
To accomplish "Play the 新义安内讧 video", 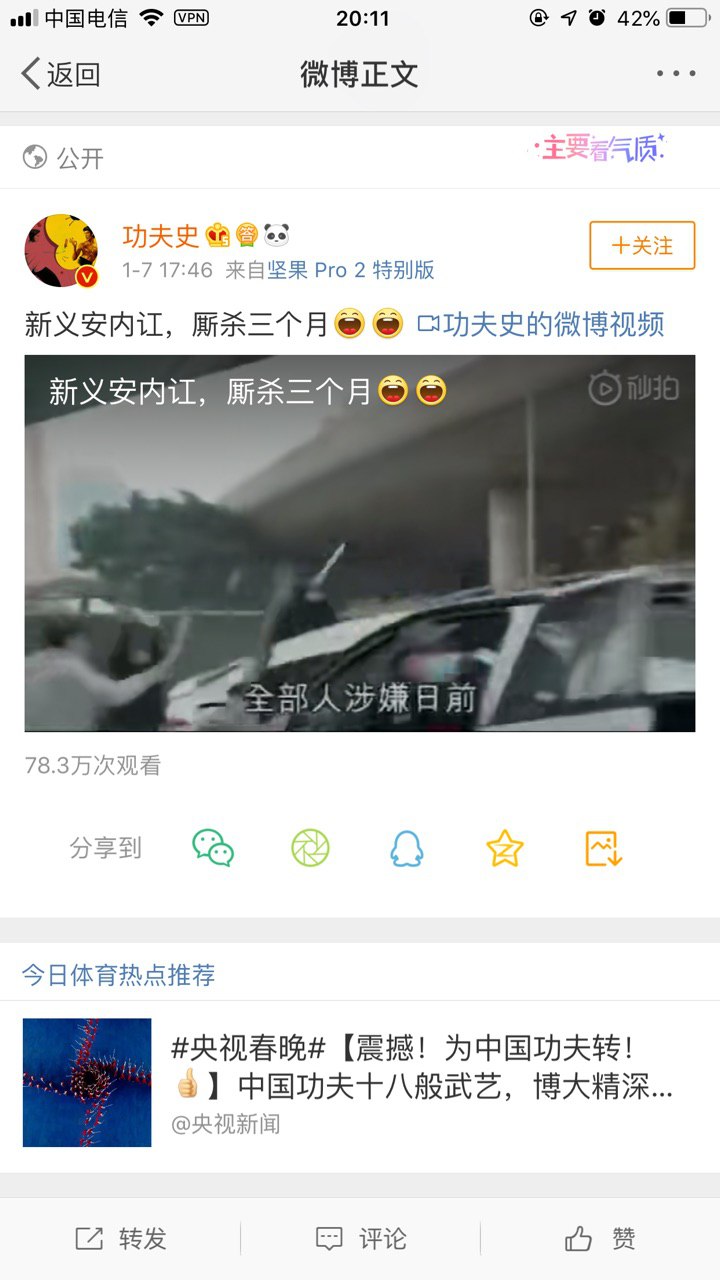I will [x=360, y=543].
